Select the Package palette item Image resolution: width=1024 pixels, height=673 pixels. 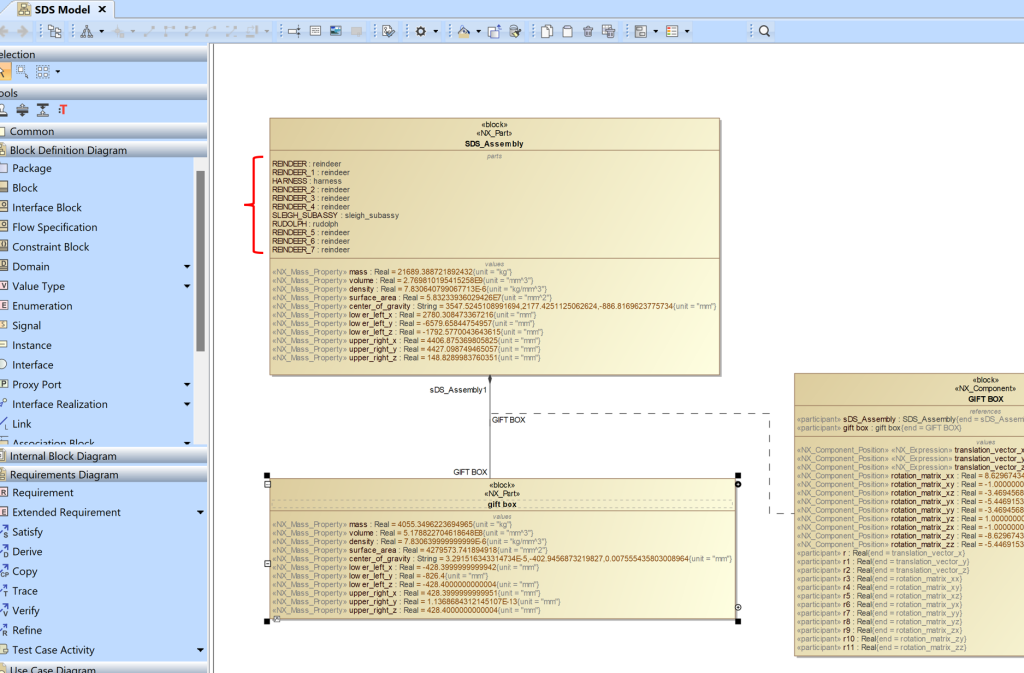pyautogui.click(x=31, y=168)
